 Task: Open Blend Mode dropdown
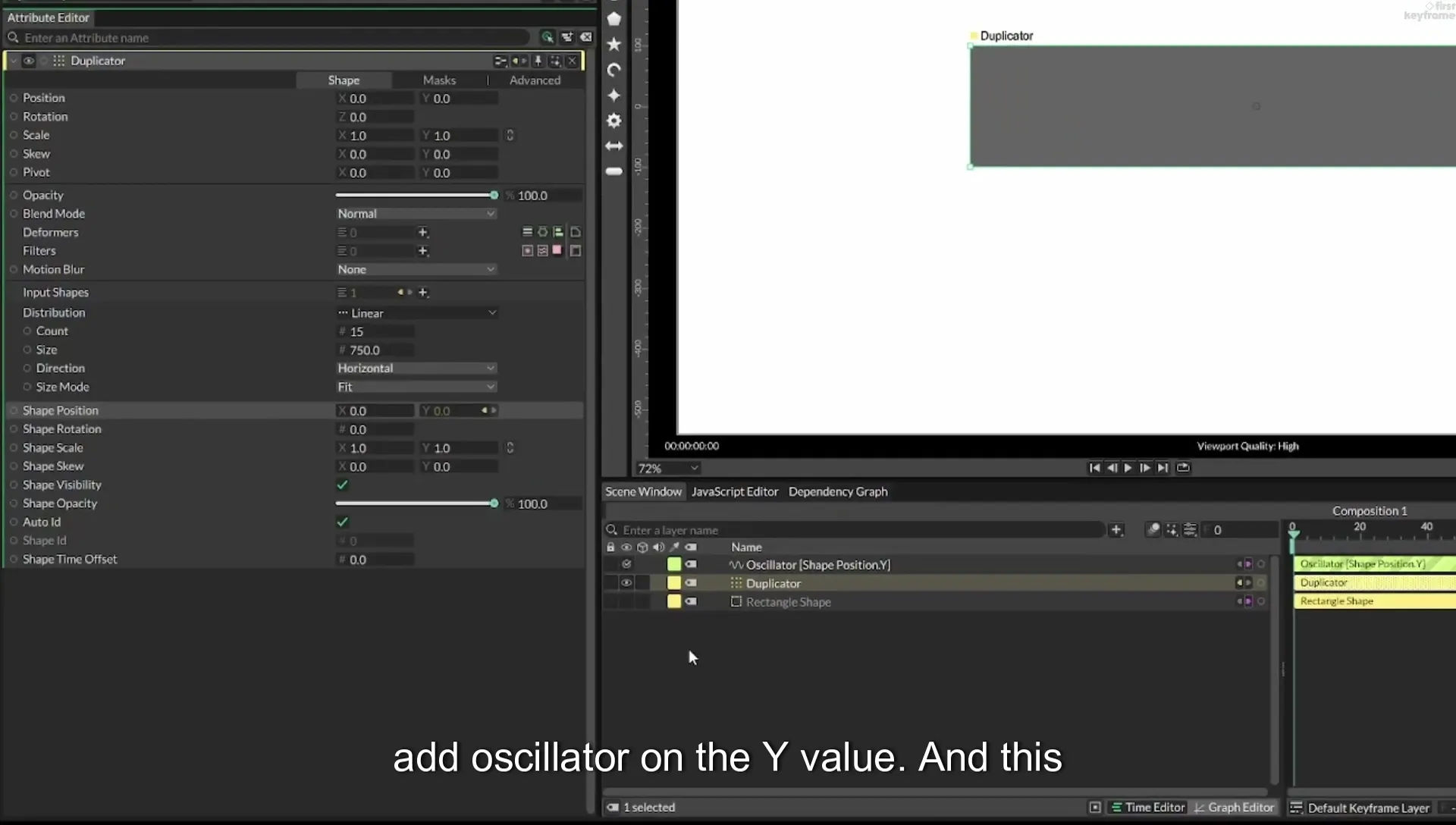pyautogui.click(x=416, y=214)
